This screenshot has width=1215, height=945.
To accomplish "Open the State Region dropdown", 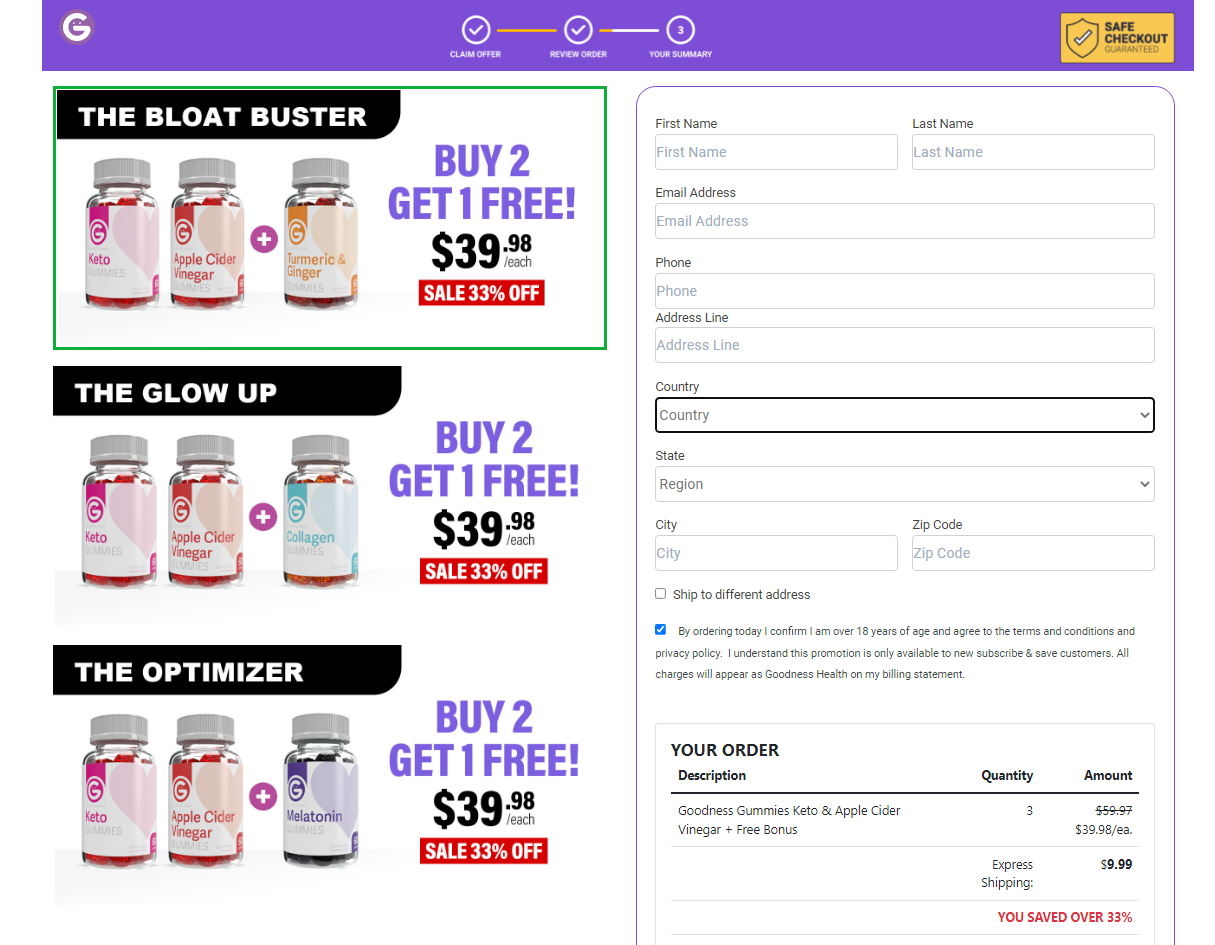I will (x=904, y=484).
